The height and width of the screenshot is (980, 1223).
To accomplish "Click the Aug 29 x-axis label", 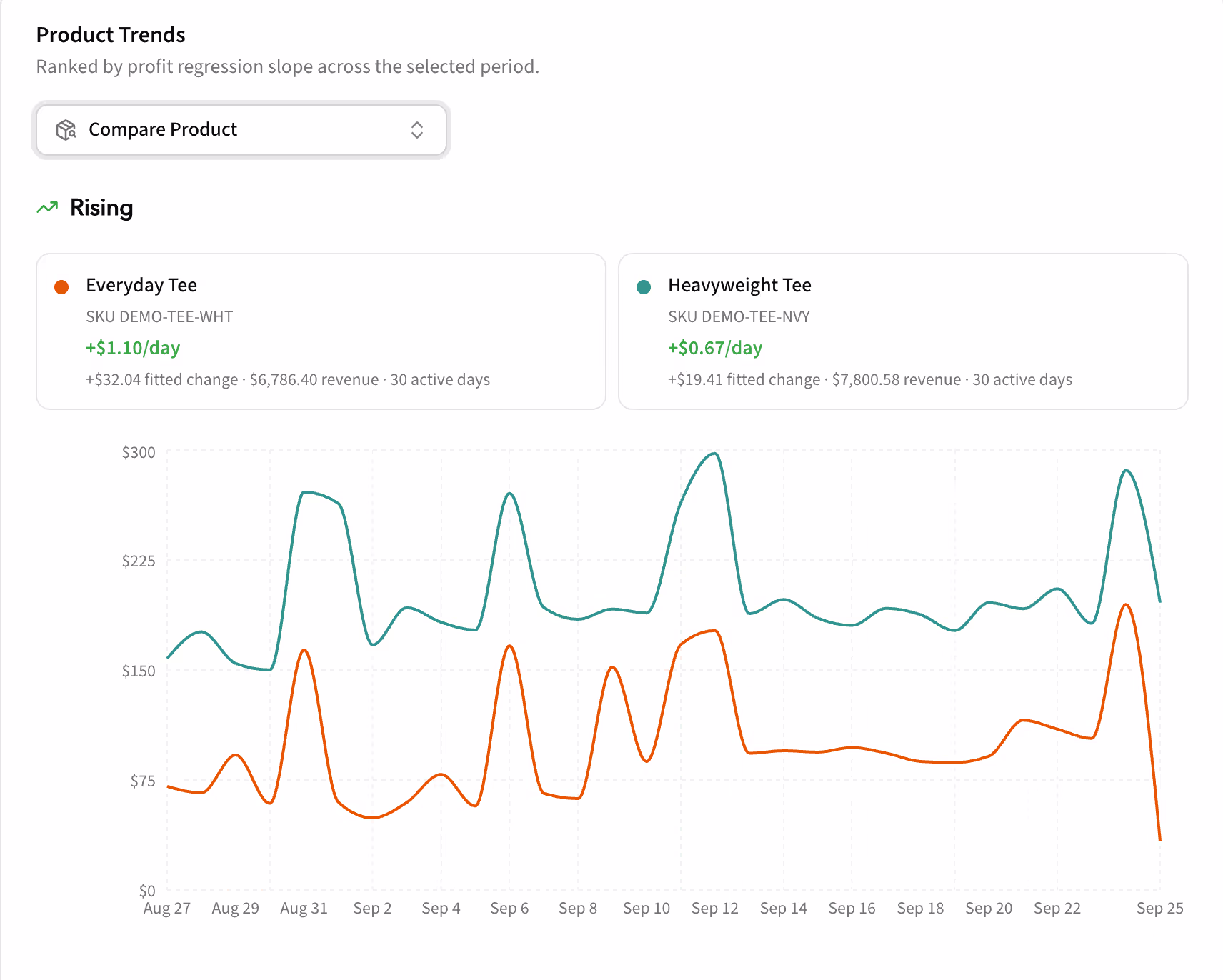I will [x=236, y=909].
